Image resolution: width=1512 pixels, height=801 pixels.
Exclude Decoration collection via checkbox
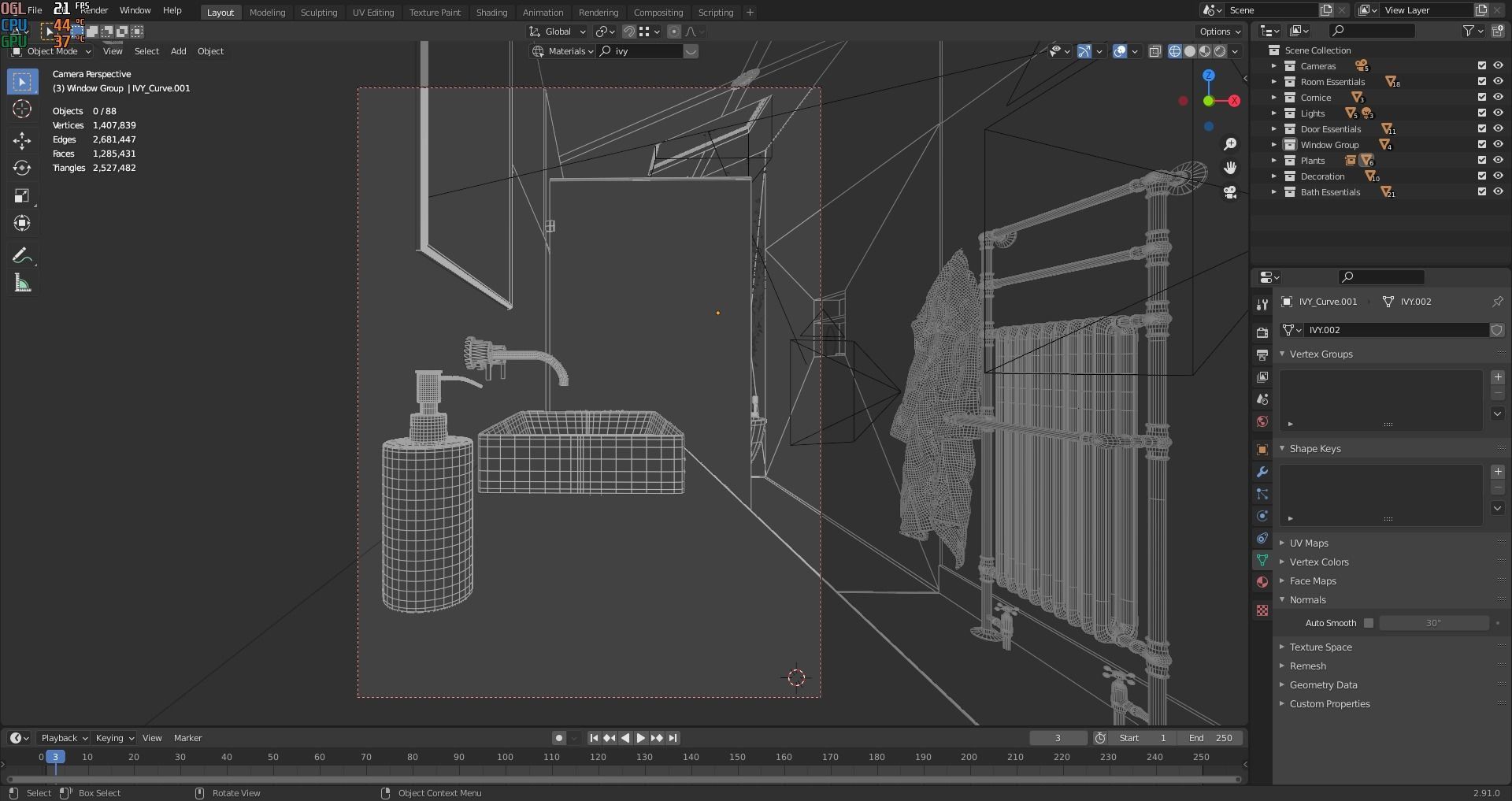[1481, 176]
